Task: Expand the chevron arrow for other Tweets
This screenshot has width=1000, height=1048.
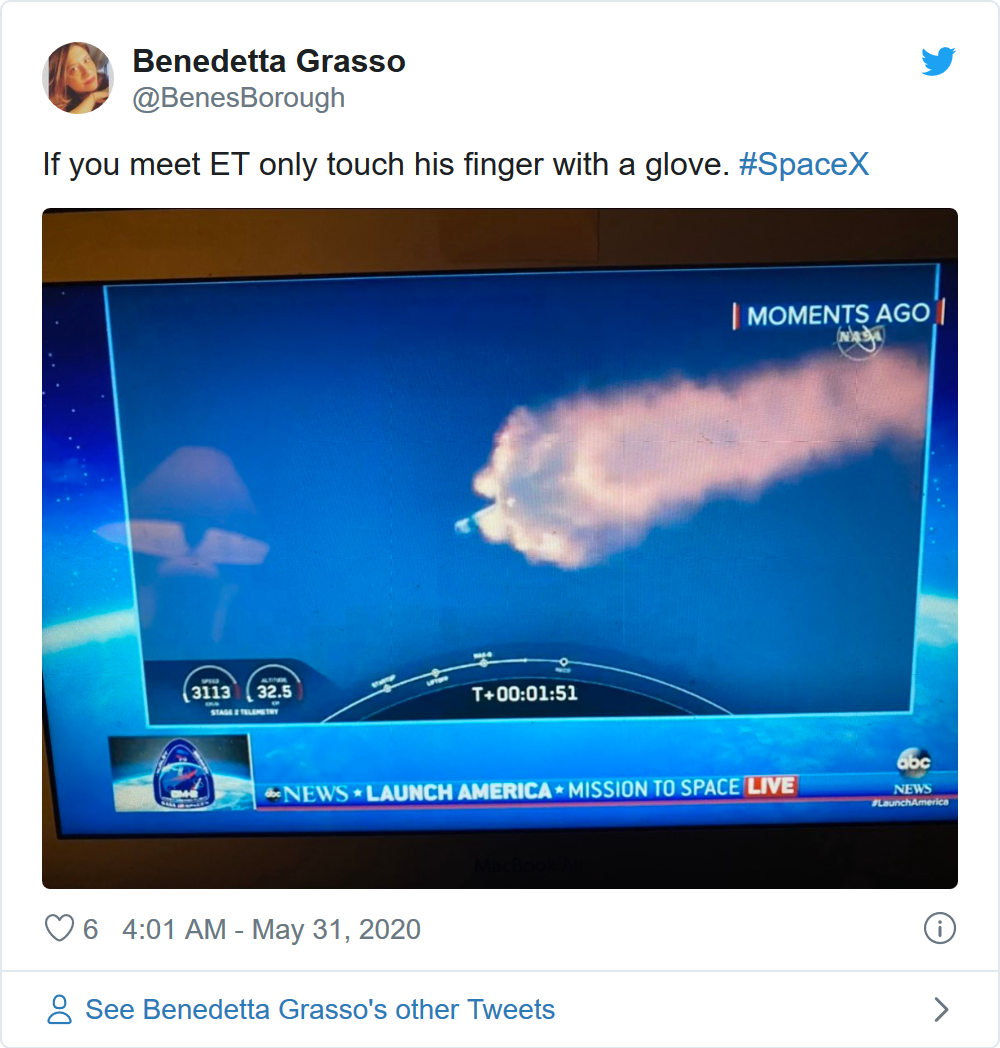Action: pos(941,1009)
